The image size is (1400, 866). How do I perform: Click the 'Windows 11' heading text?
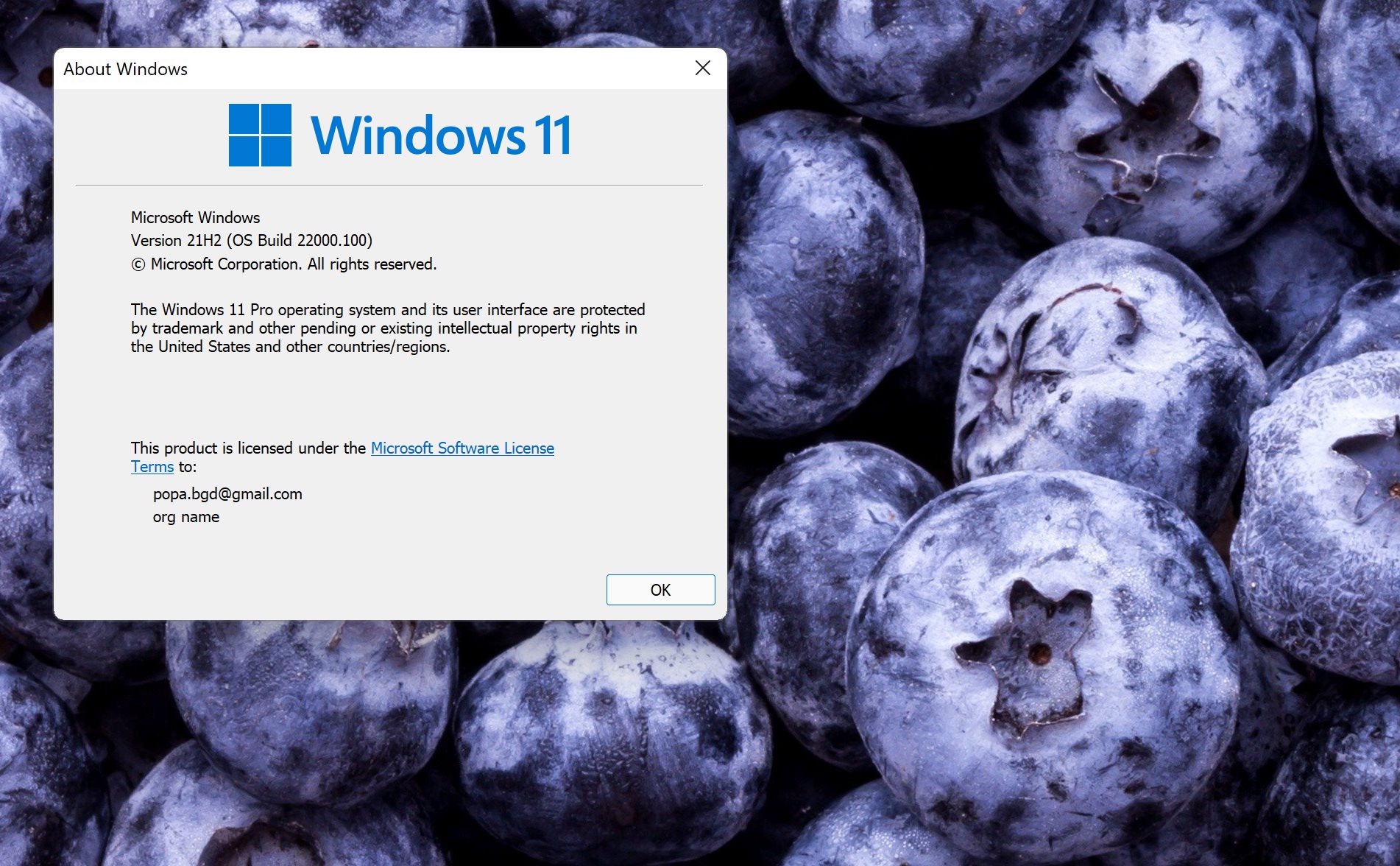coord(442,135)
